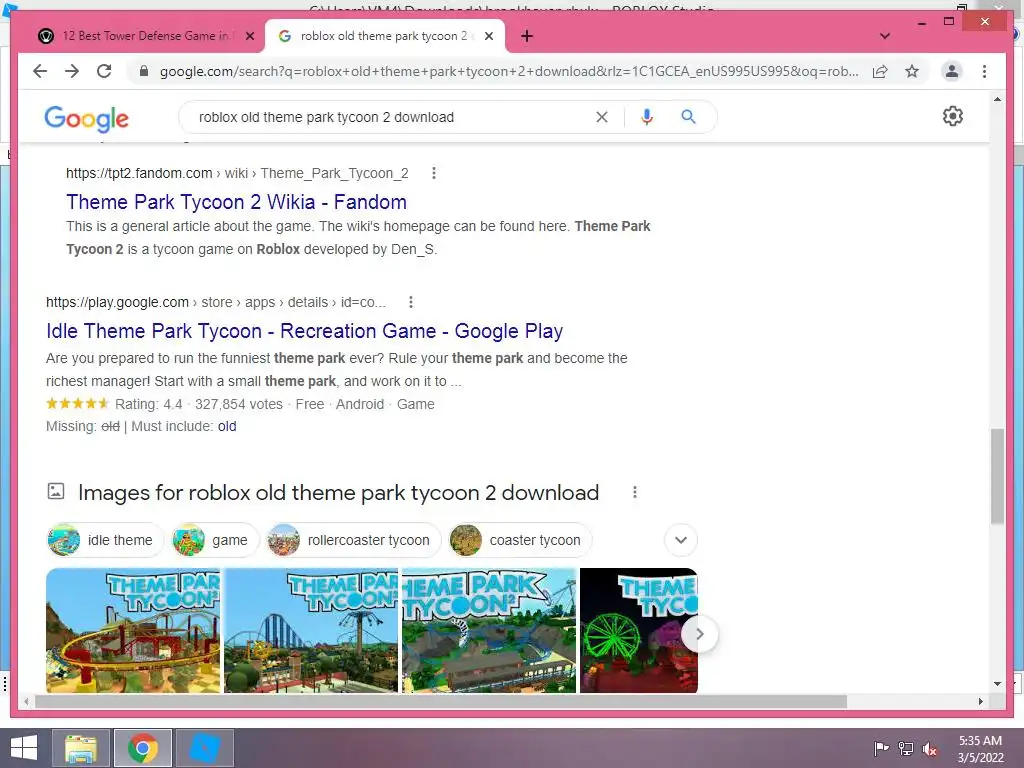Open second image with blue coaster
This screenshot has height=768, width=1024.
click(311, 630)
